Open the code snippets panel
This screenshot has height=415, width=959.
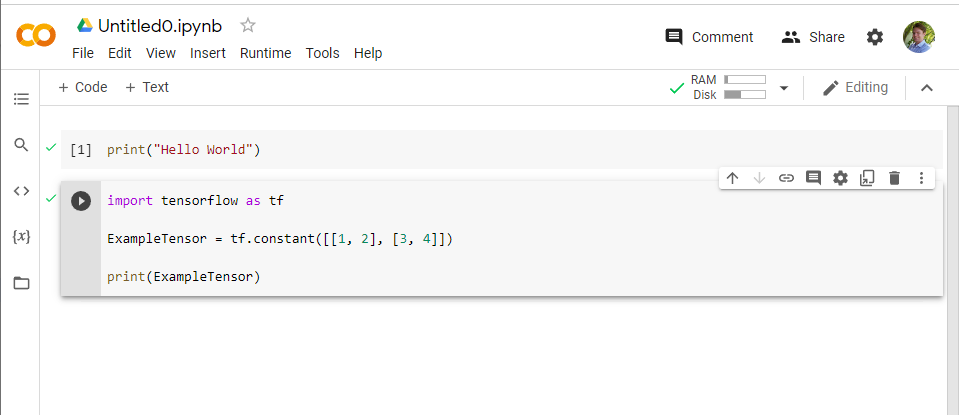(21, 191)
